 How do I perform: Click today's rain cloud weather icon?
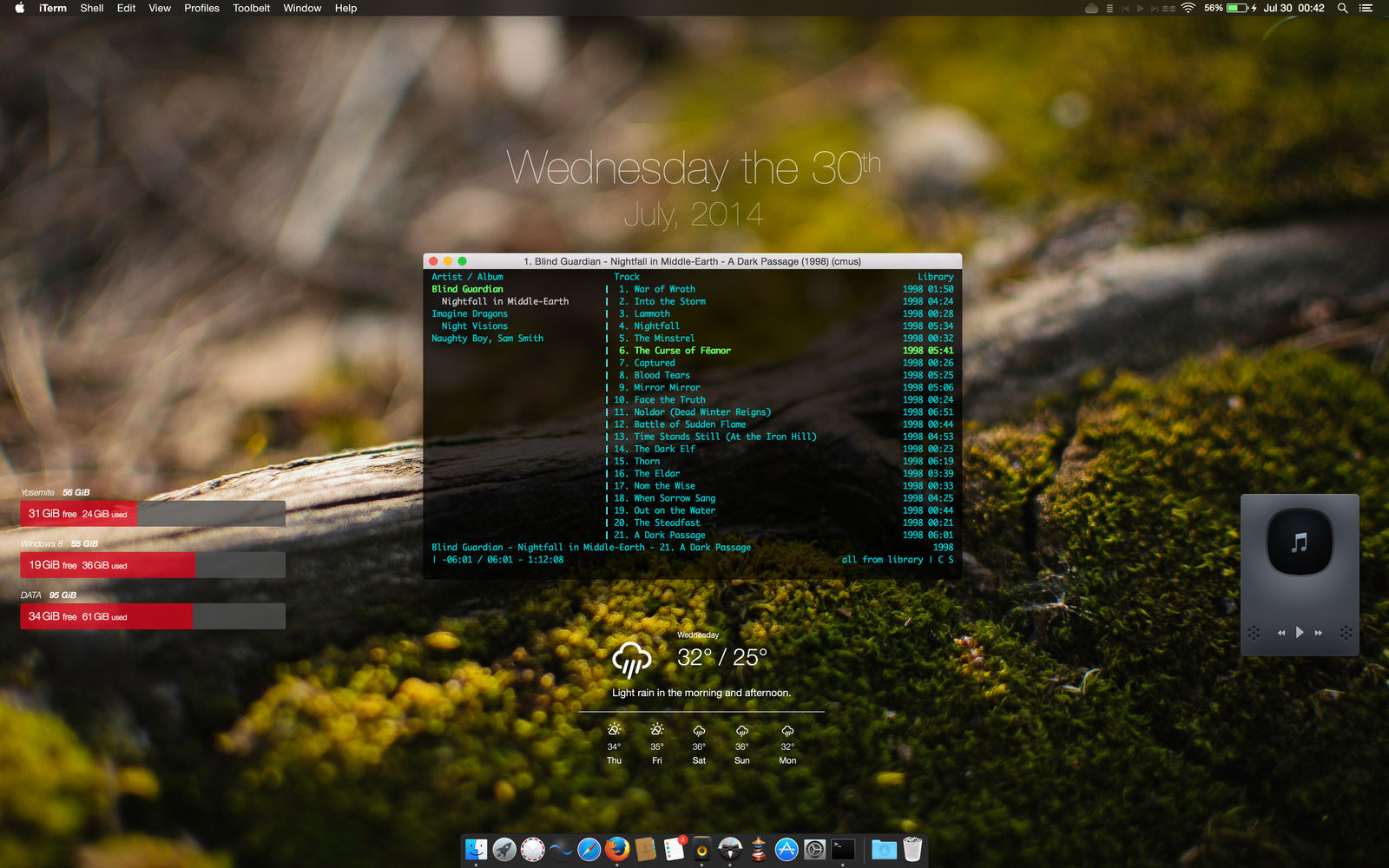pyautogui.click(x=631, y=660)
